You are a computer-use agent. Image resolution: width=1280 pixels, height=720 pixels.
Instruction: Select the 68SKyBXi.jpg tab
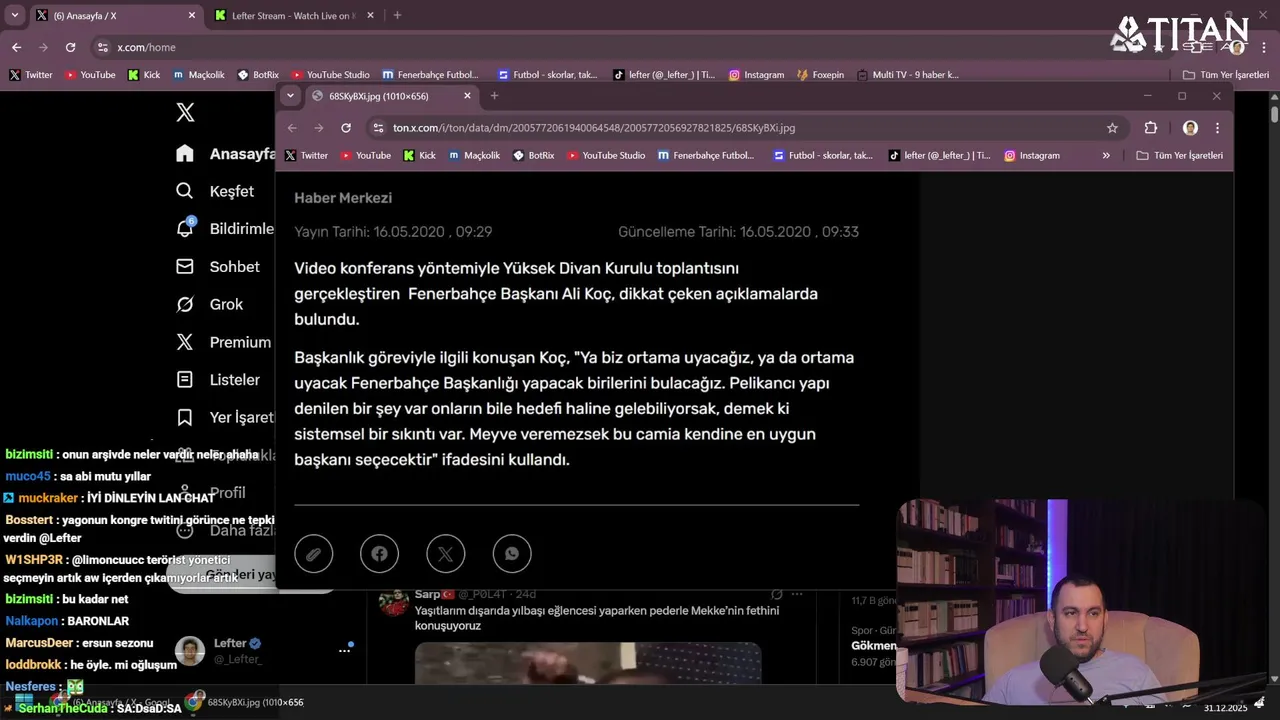pyautogui.click(x=390, y=96)
